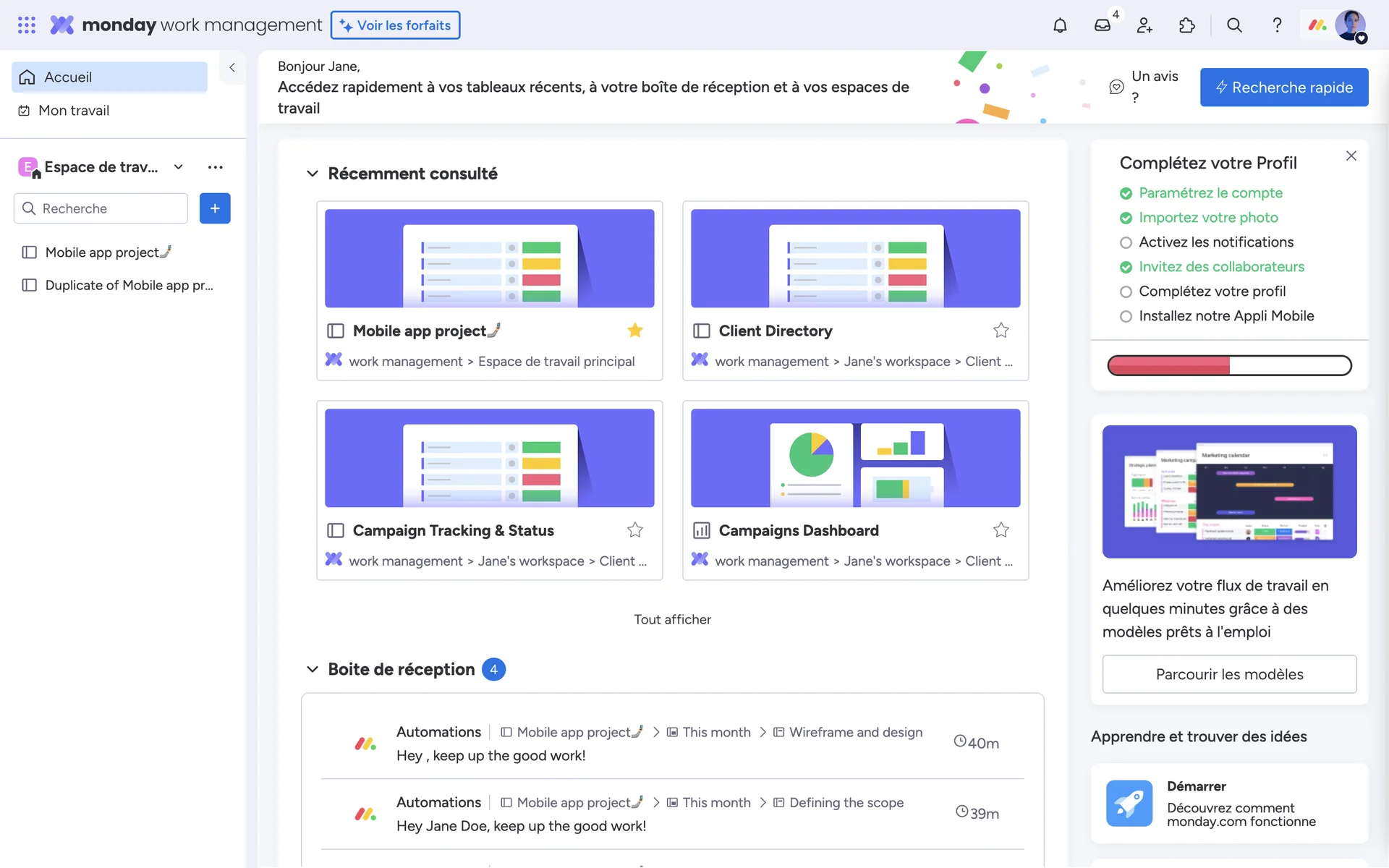
Task: Go to Mon travail in sidebar
Action: (x=73, y=111)
